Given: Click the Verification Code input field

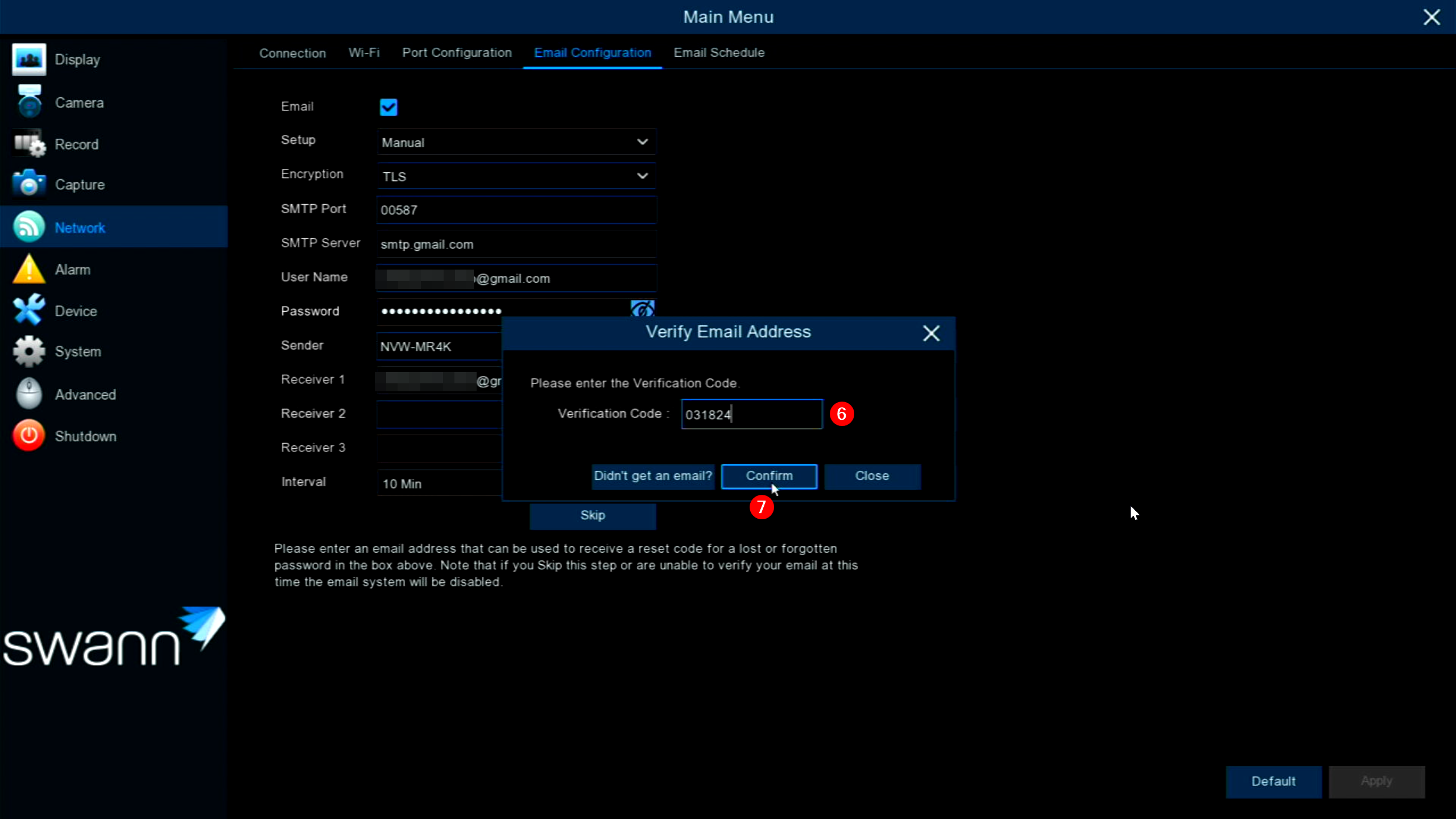Looking at the screenshot, I should (751, 415).
